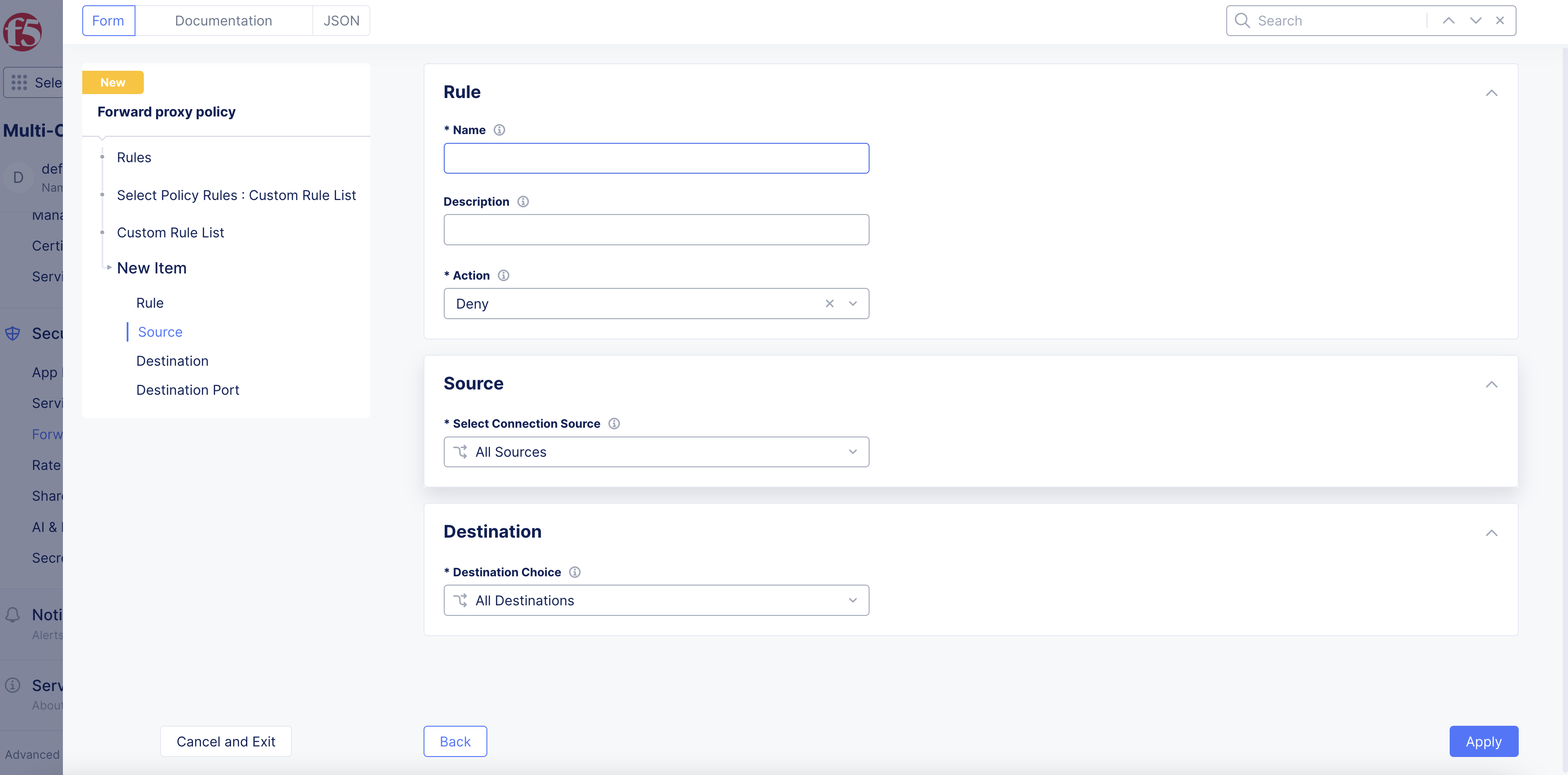This screenshot has height=775, width=1568.
Task: Switch to the JSON tab
Action: 341,21
